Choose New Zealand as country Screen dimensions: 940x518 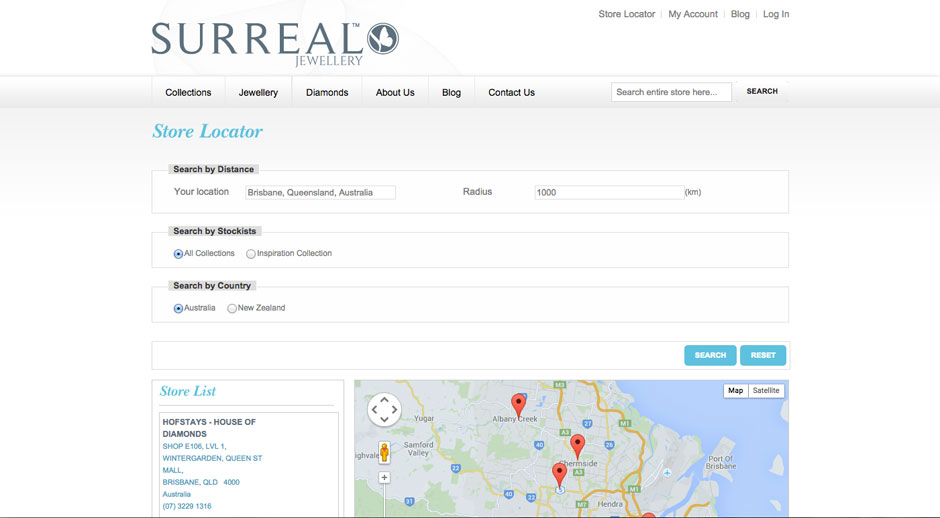(x=232, y=309)
